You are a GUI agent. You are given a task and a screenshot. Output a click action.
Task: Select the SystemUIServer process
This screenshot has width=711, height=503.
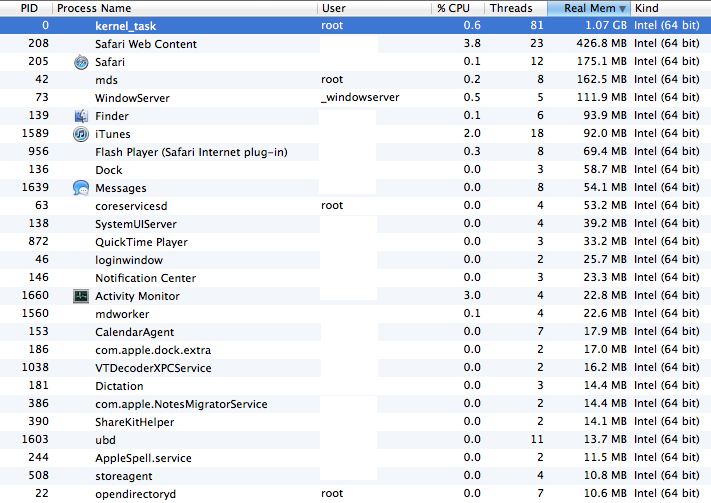pos(356,224)
